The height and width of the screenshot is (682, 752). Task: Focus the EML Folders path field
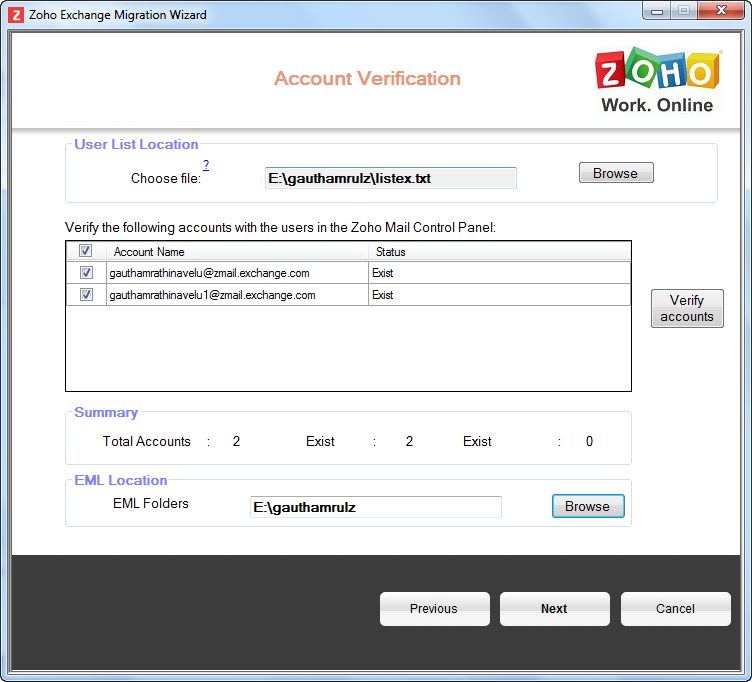[x=376, y=507]
